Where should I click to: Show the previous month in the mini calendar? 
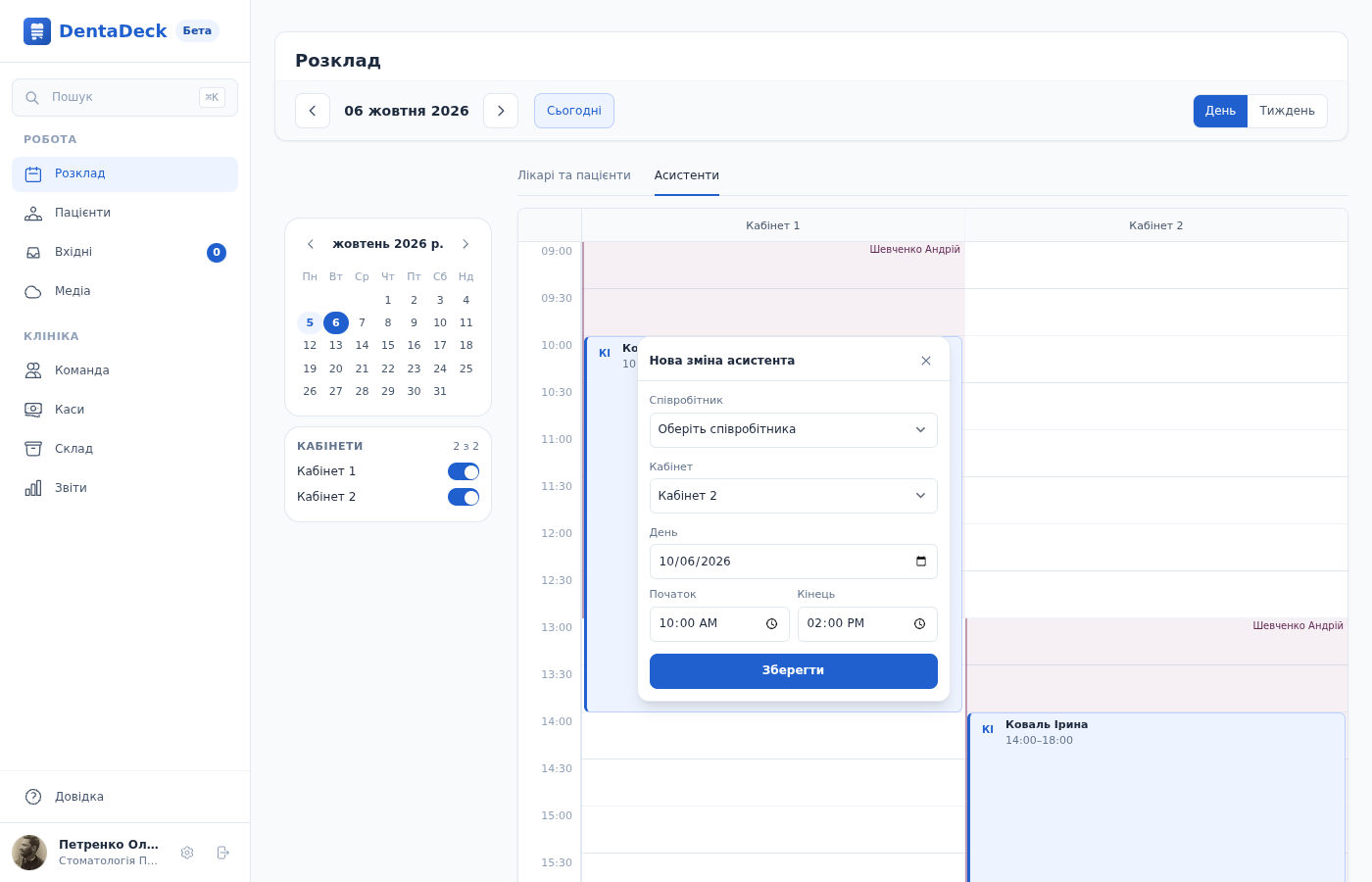click(x=311, y=244)
